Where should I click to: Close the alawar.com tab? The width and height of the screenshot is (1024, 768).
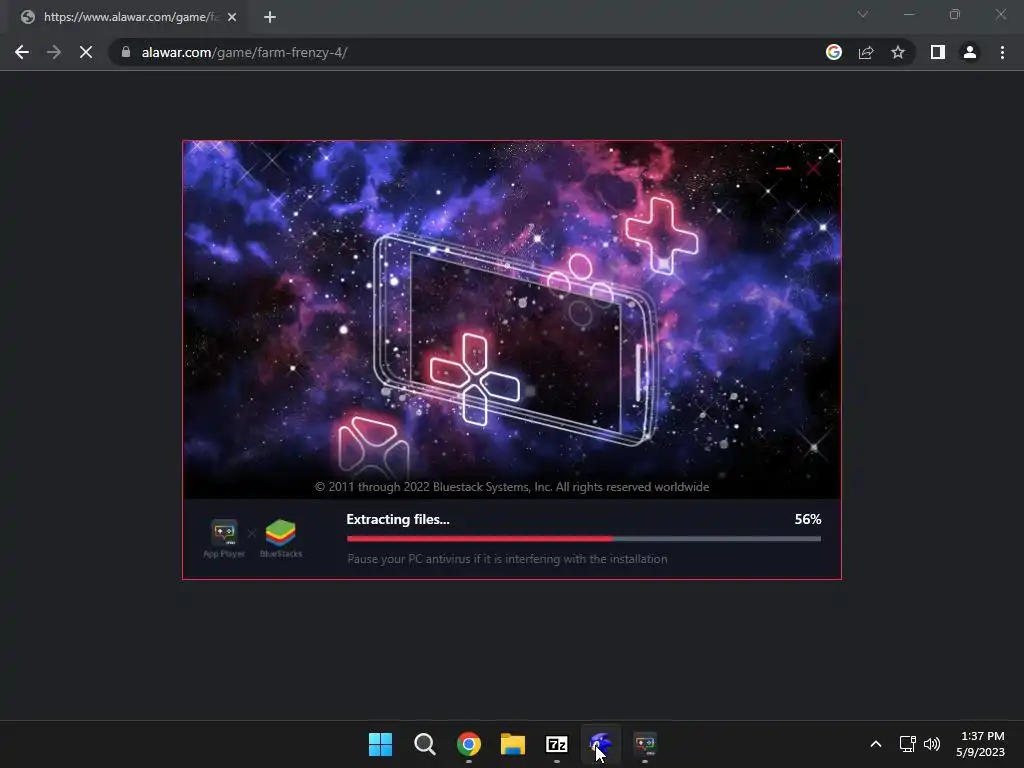(232, 17)
